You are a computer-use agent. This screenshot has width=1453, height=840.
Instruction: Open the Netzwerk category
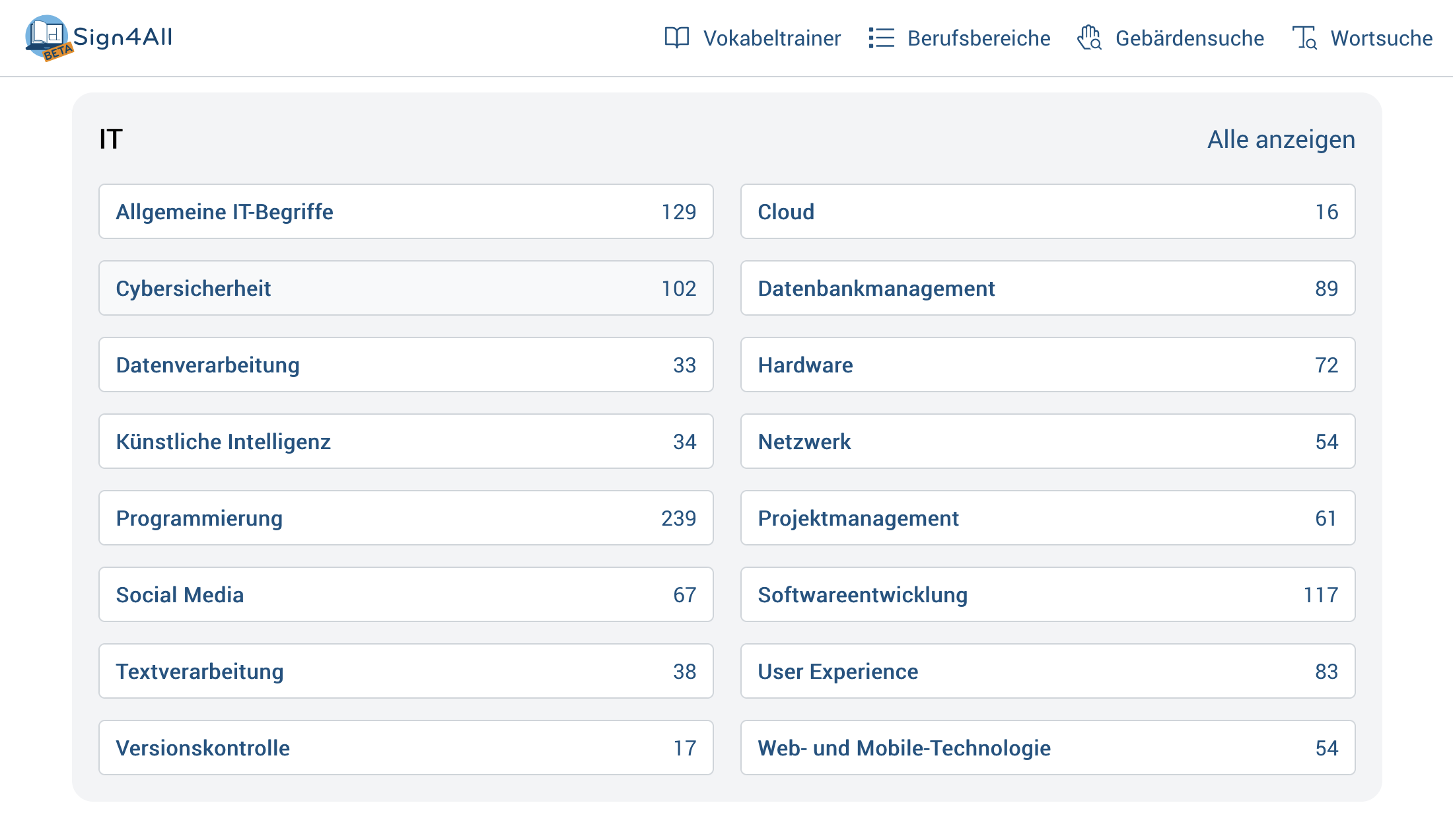(1048, 441)
